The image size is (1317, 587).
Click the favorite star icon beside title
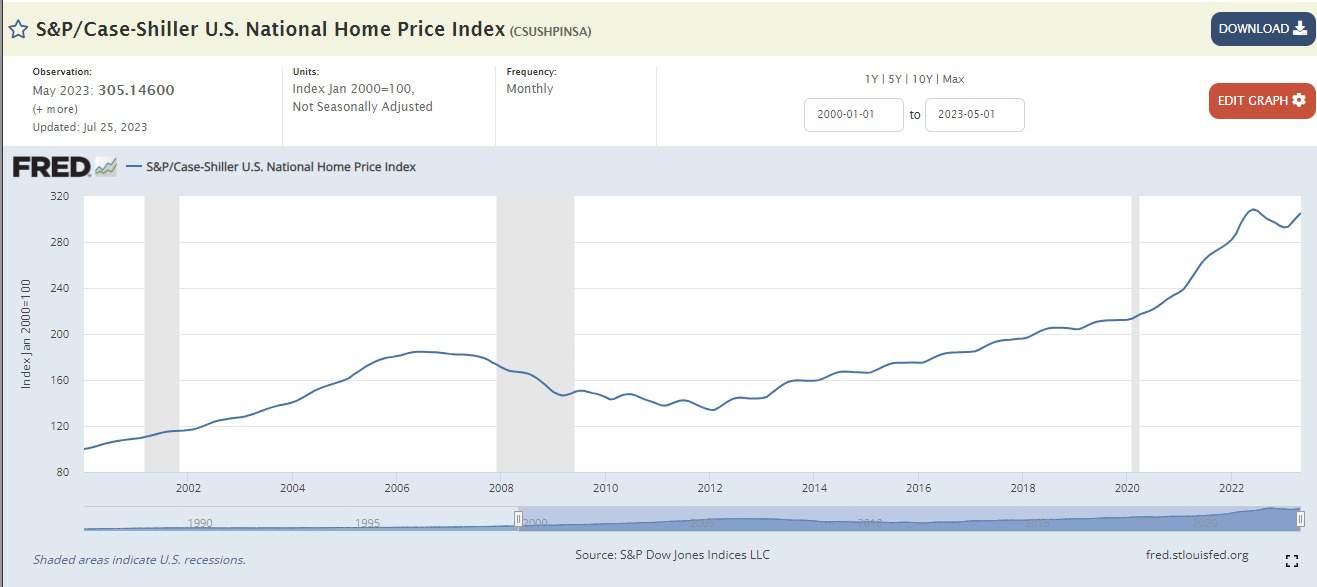(18, 29)
